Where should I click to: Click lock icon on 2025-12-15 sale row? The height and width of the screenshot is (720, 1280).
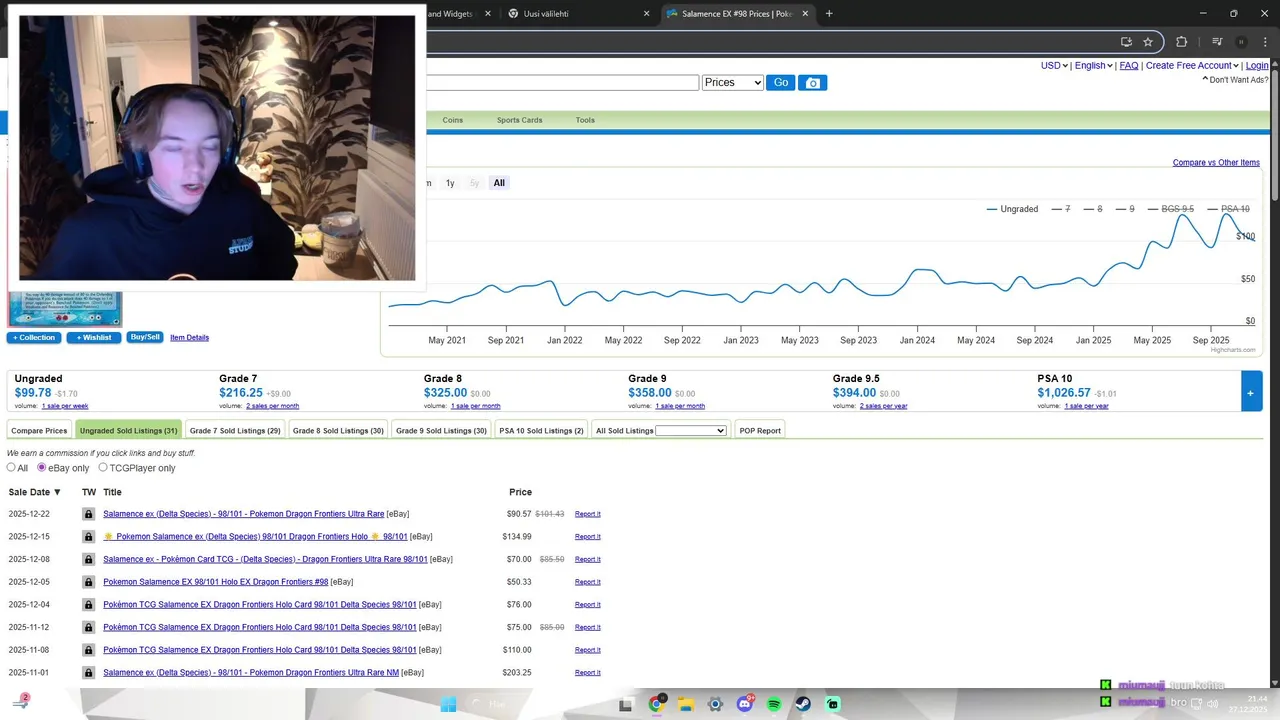[88, 537]
